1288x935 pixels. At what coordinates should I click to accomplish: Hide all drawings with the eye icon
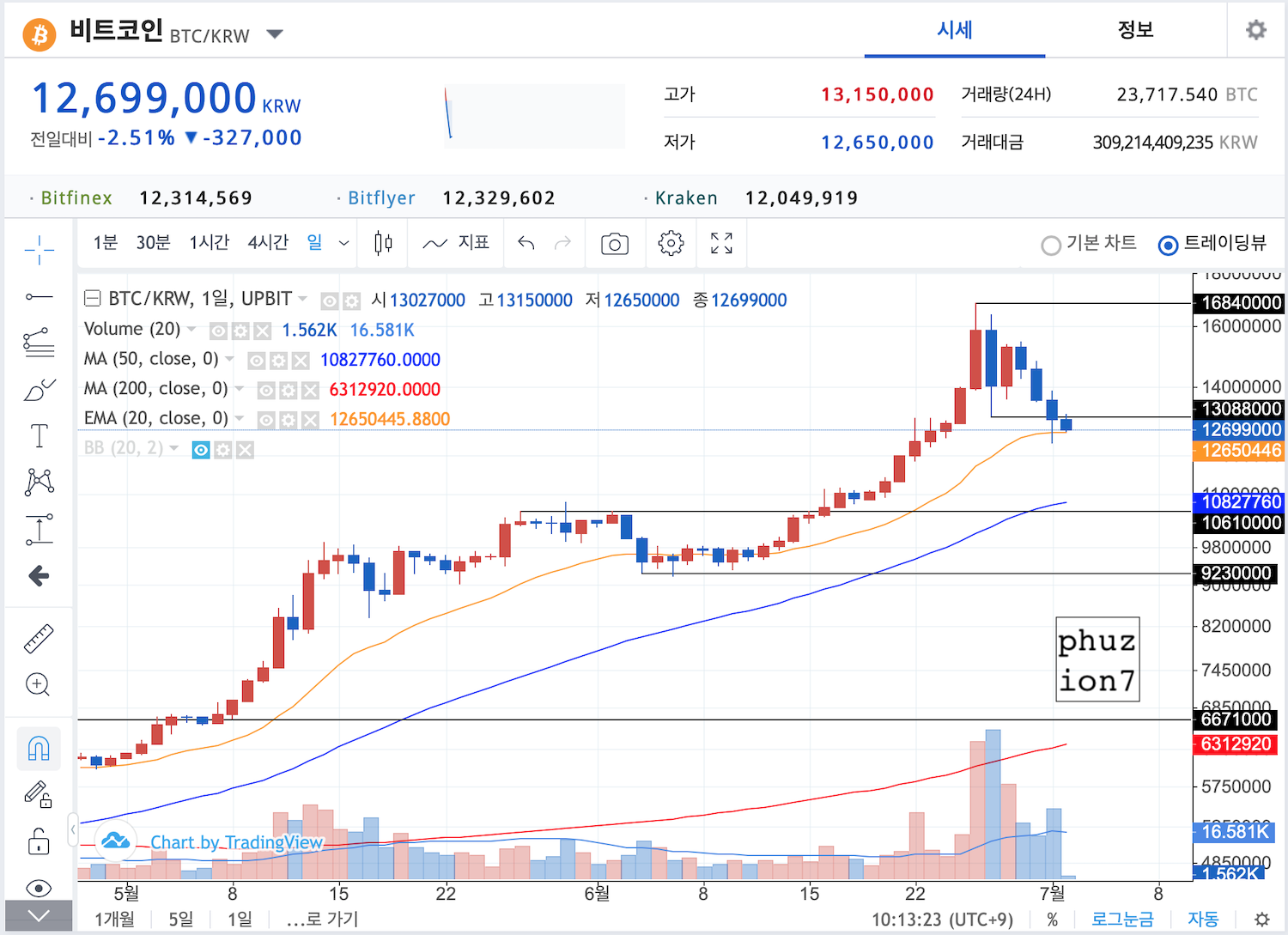tap(39, 888)
